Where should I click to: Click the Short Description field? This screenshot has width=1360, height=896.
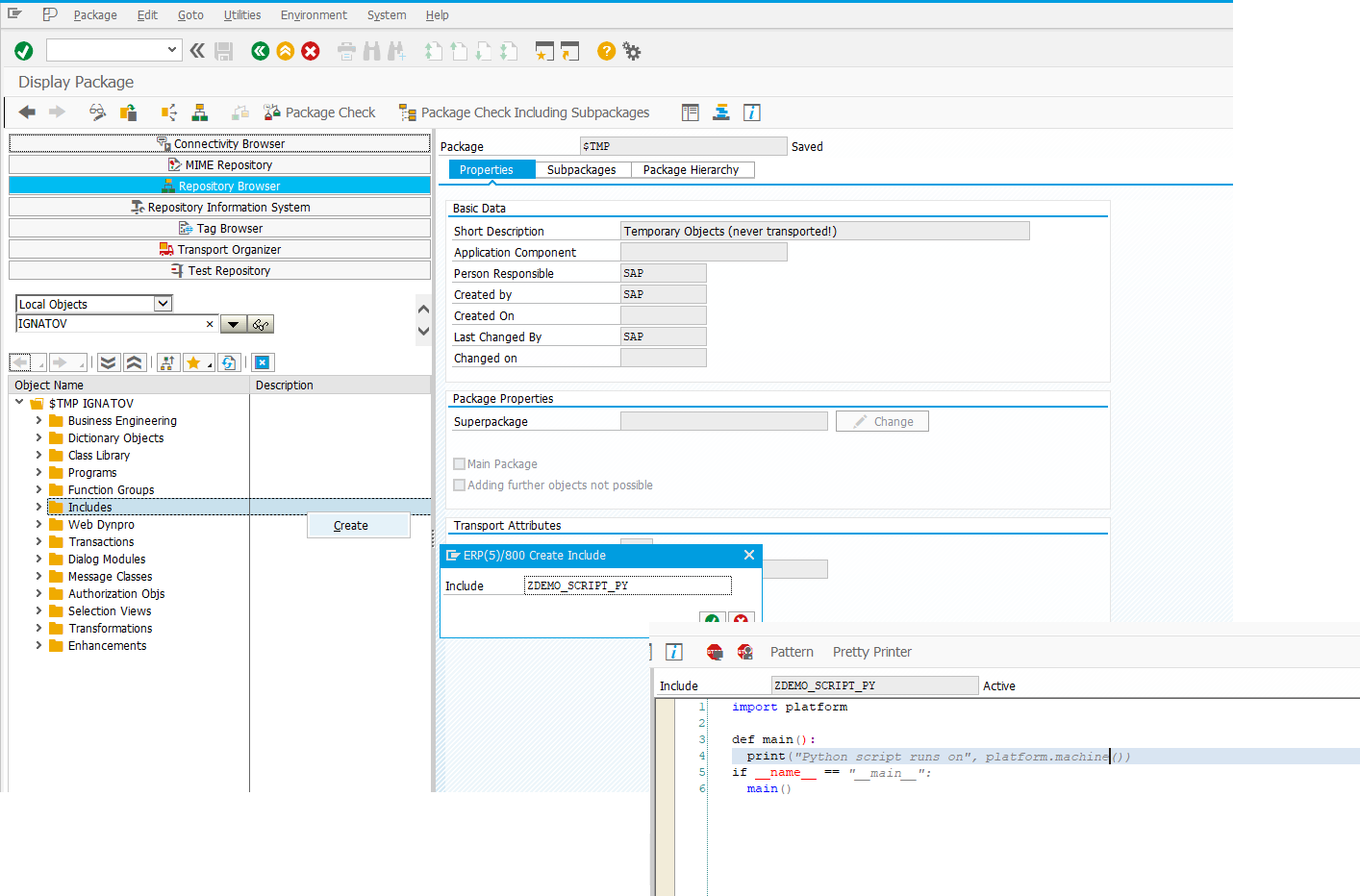(825, 231)
